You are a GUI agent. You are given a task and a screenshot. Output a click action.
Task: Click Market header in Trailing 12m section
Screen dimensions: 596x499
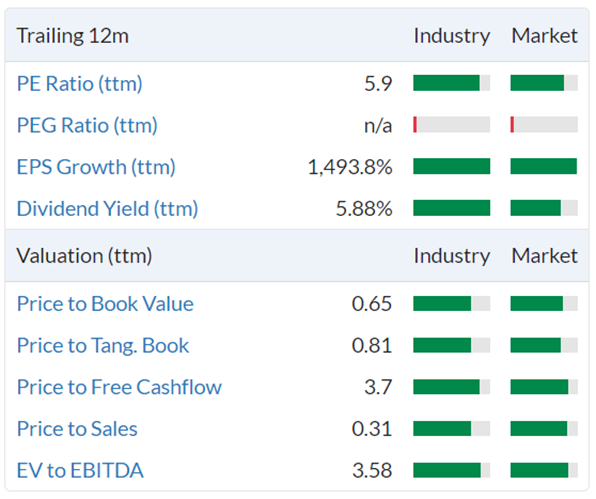pos(544,36)
